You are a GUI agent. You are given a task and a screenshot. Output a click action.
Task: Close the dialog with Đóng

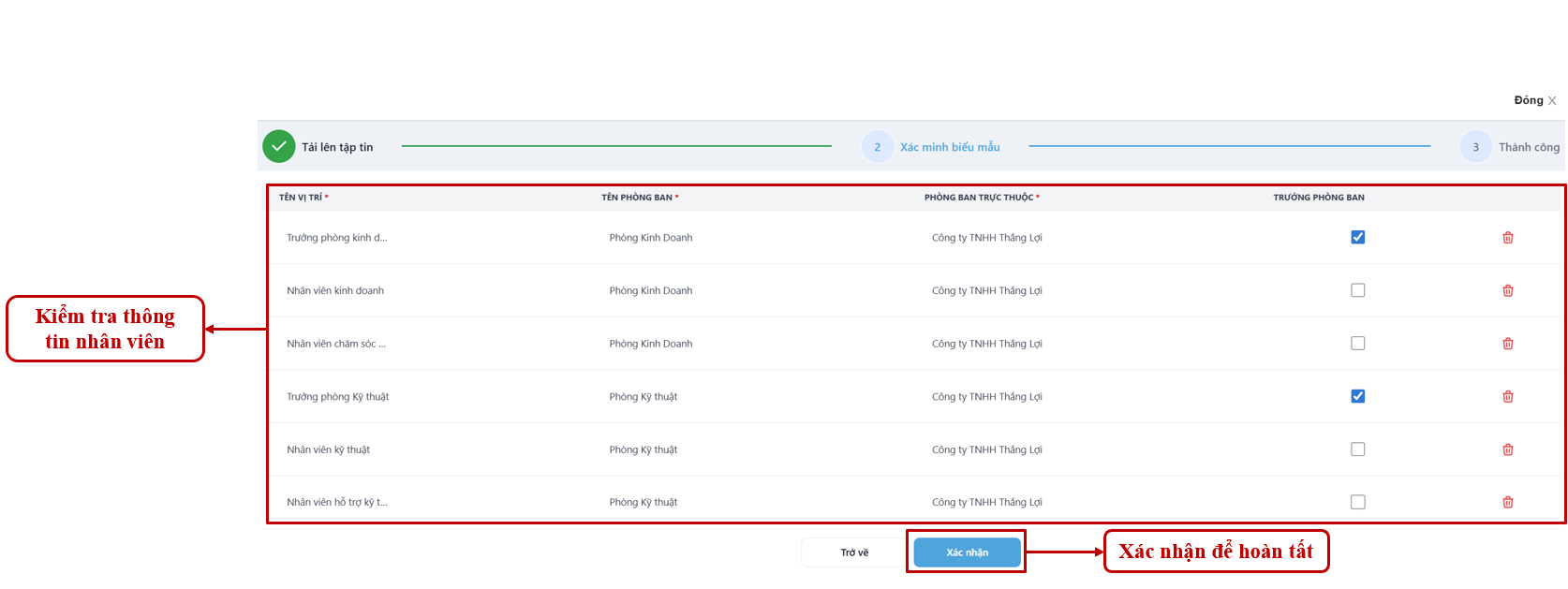1534,100
